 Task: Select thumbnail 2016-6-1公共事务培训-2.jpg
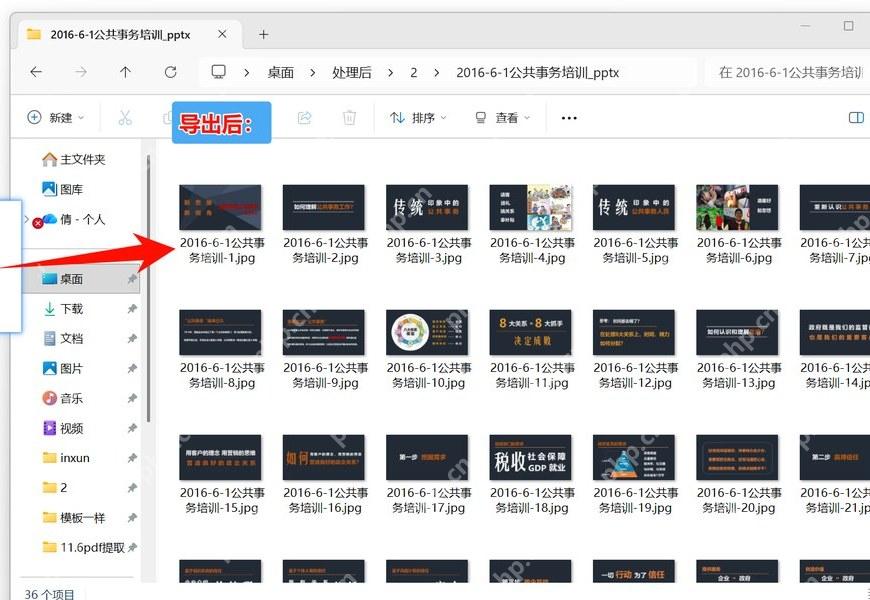point(323,207)
